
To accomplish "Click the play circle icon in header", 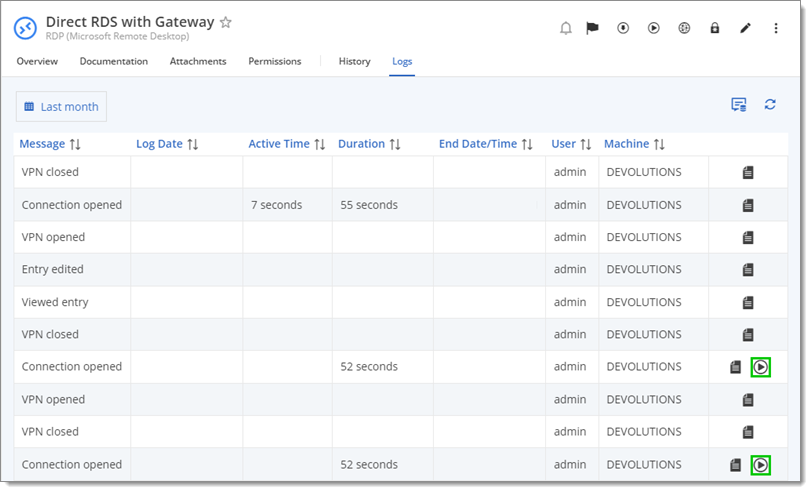I will (654, 28).
